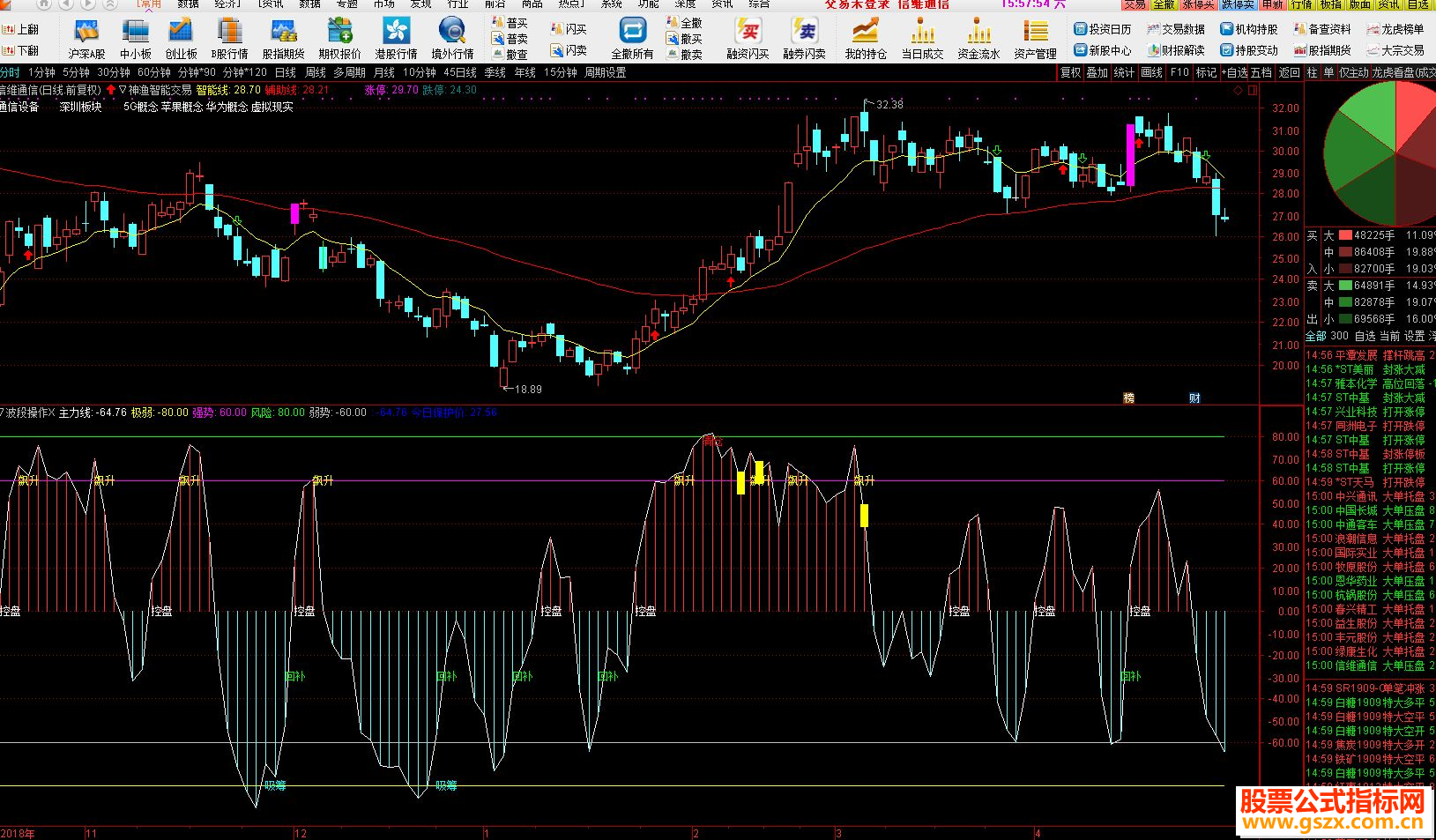Click the 全撤所有 cancel-all icon
This screenshot has height=840, width=1436.
632,40
